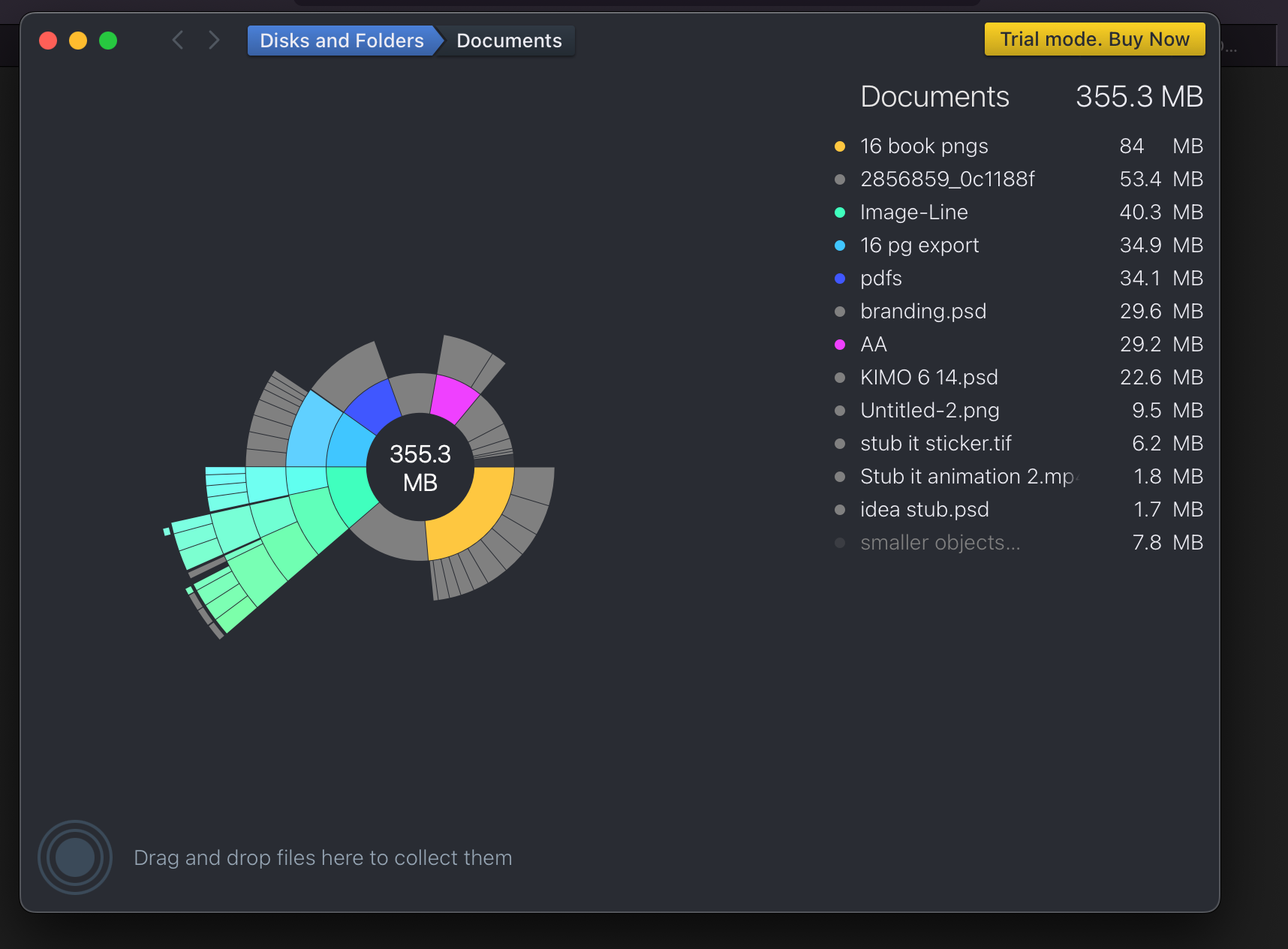Click the magenta dot beside AA
Image resolution: width=1288 pixels, height=949 pixels.
coord(840,345)
